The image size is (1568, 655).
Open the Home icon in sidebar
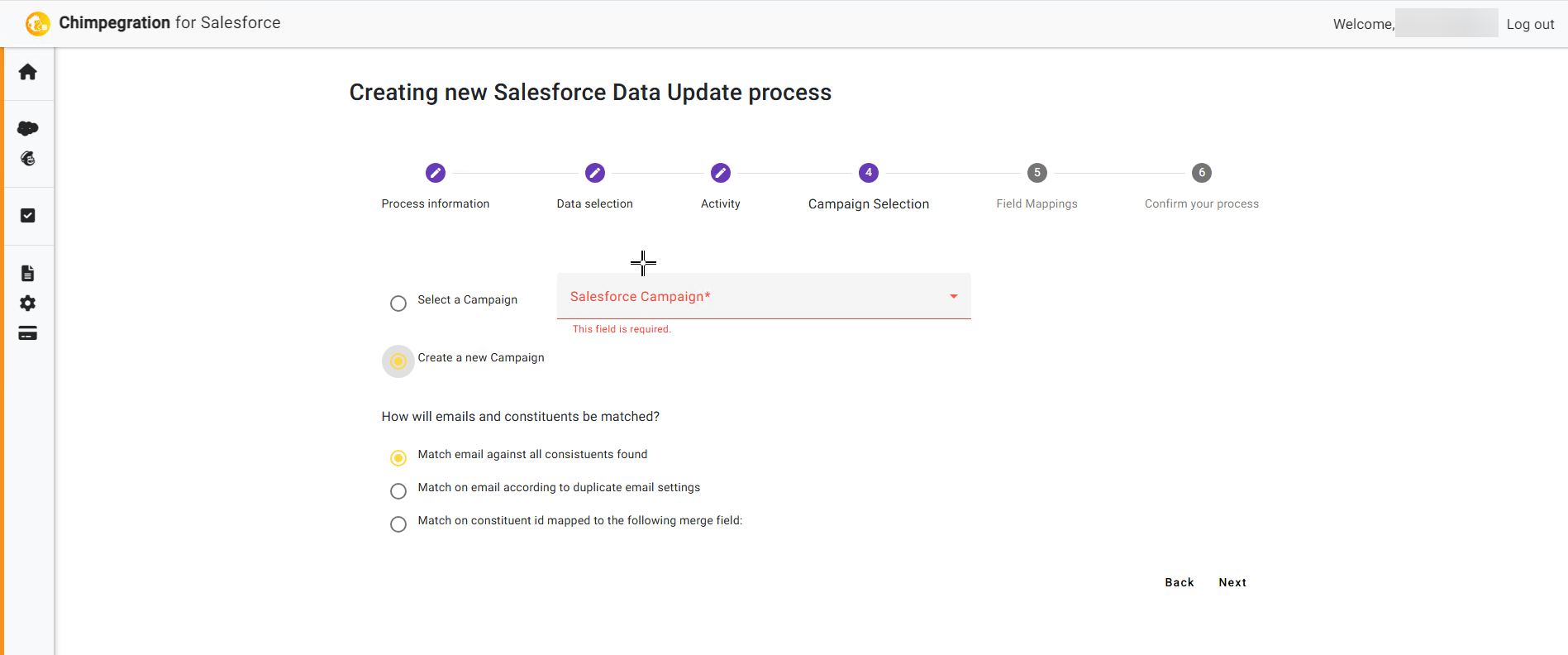[x=27, y=72]
